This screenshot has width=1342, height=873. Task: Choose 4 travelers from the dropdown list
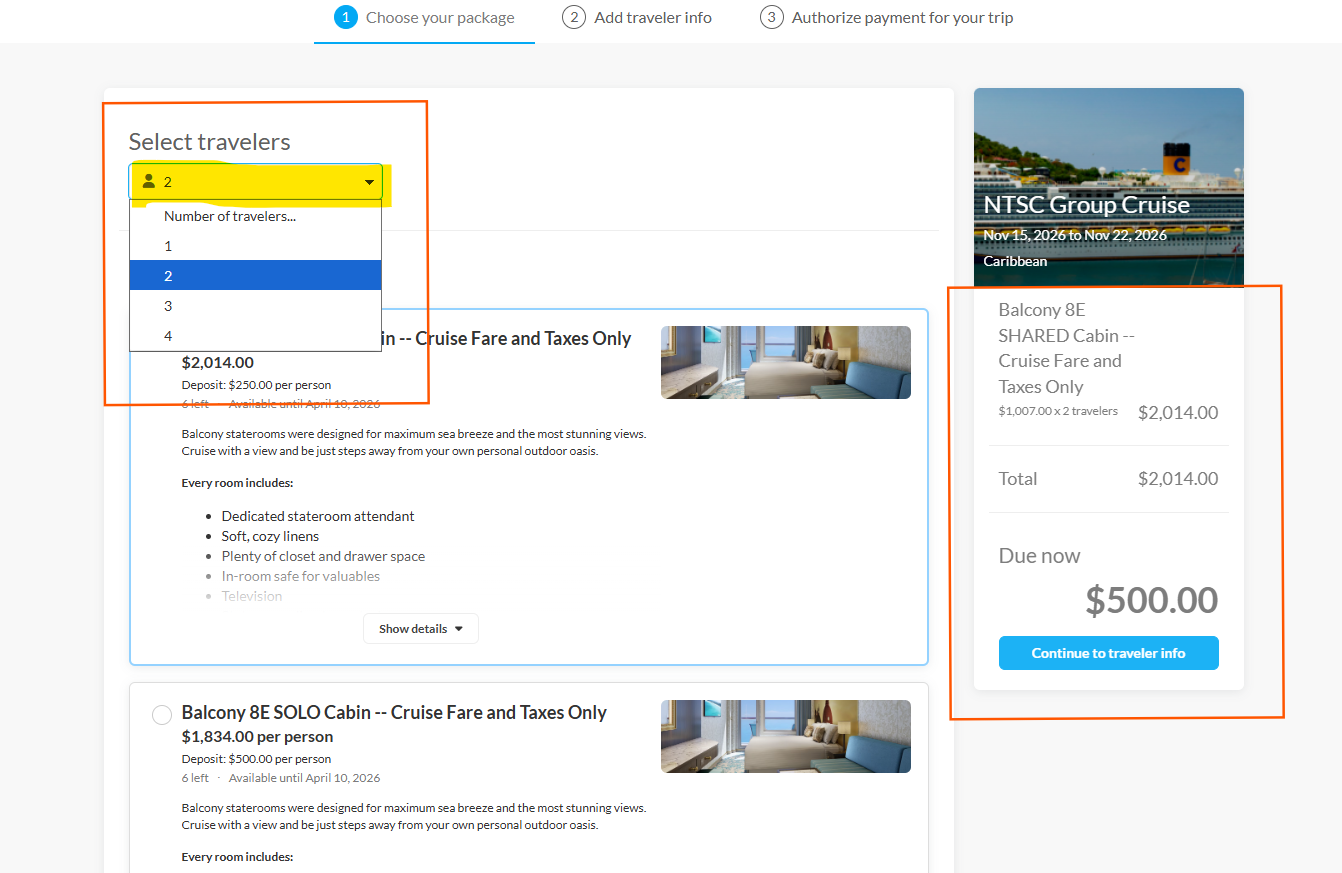pyautogui.click(x=255, y=336)
